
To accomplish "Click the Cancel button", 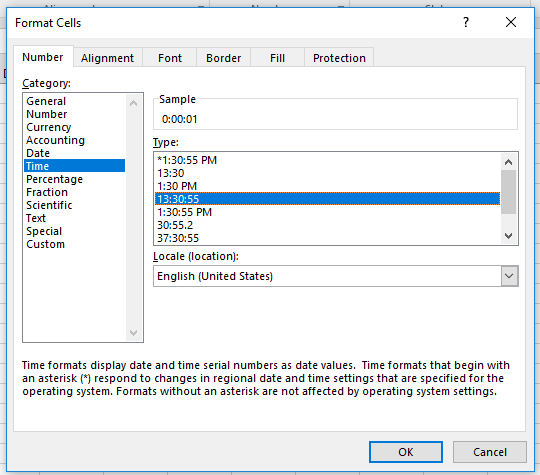I will (489, 452).
